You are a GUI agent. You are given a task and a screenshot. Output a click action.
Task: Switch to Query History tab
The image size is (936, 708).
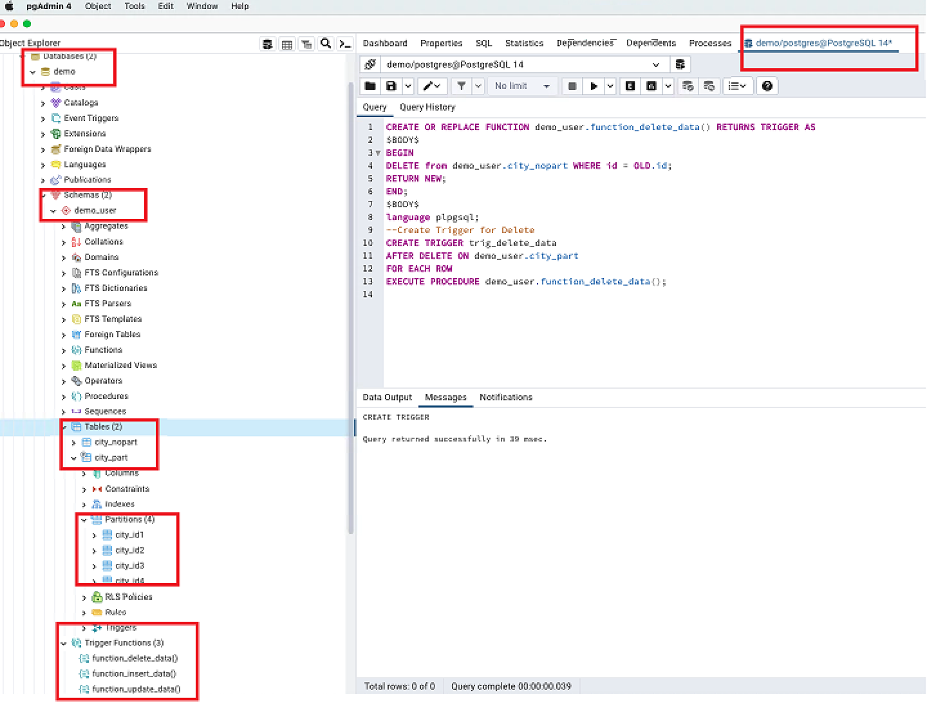tap(427, 107)
